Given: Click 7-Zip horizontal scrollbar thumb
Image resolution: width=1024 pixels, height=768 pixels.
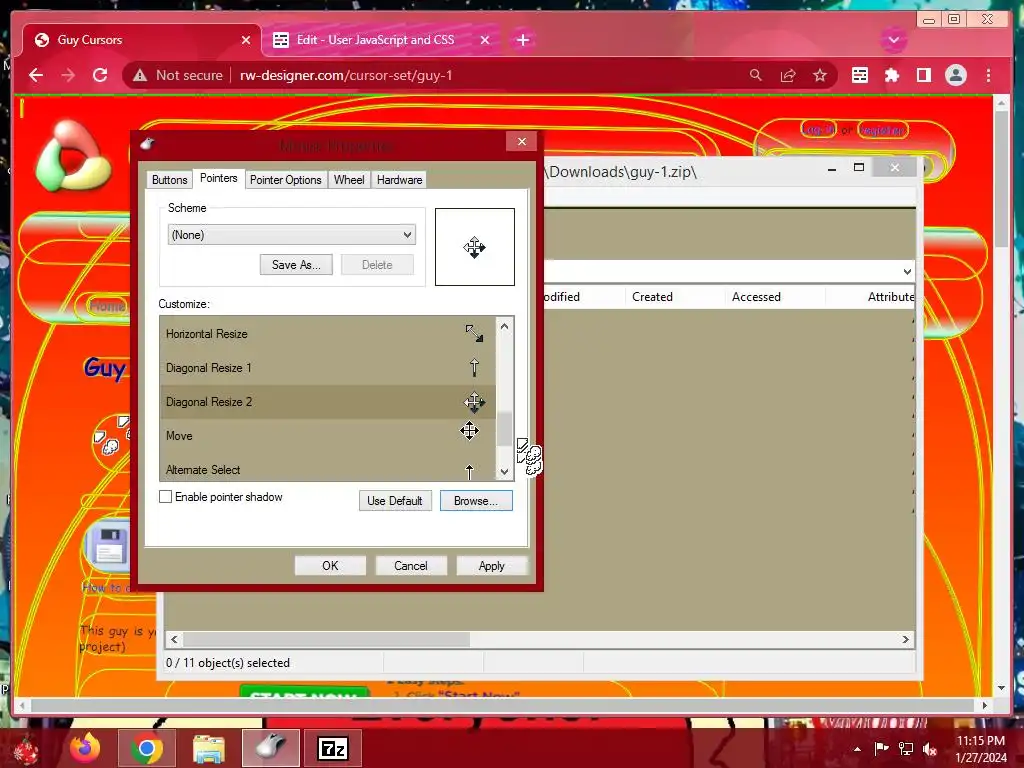Looking at the screenshot, I should coord(326,639).
